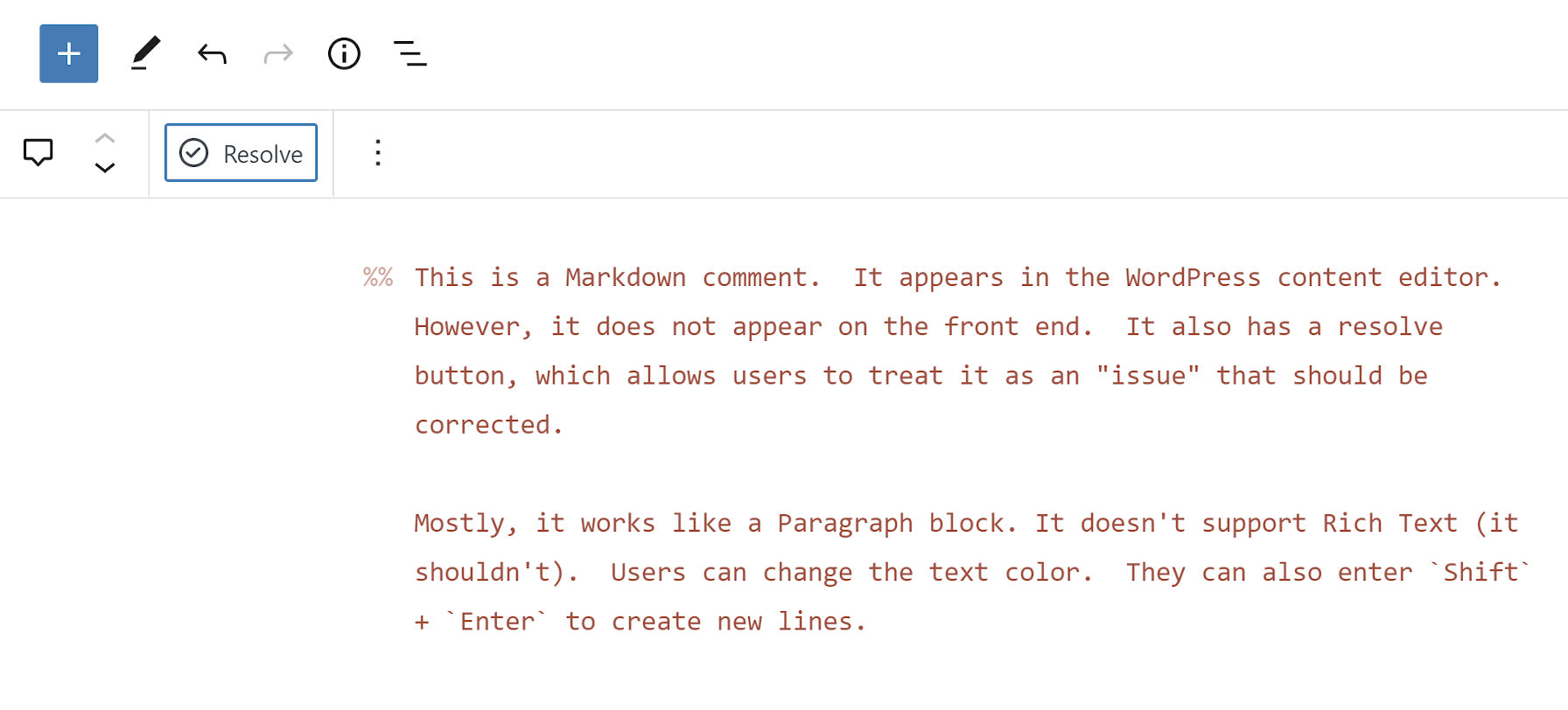Move the comment block down
The height and width of the screenshot is (710, 1568).
(x=105, y=169)
